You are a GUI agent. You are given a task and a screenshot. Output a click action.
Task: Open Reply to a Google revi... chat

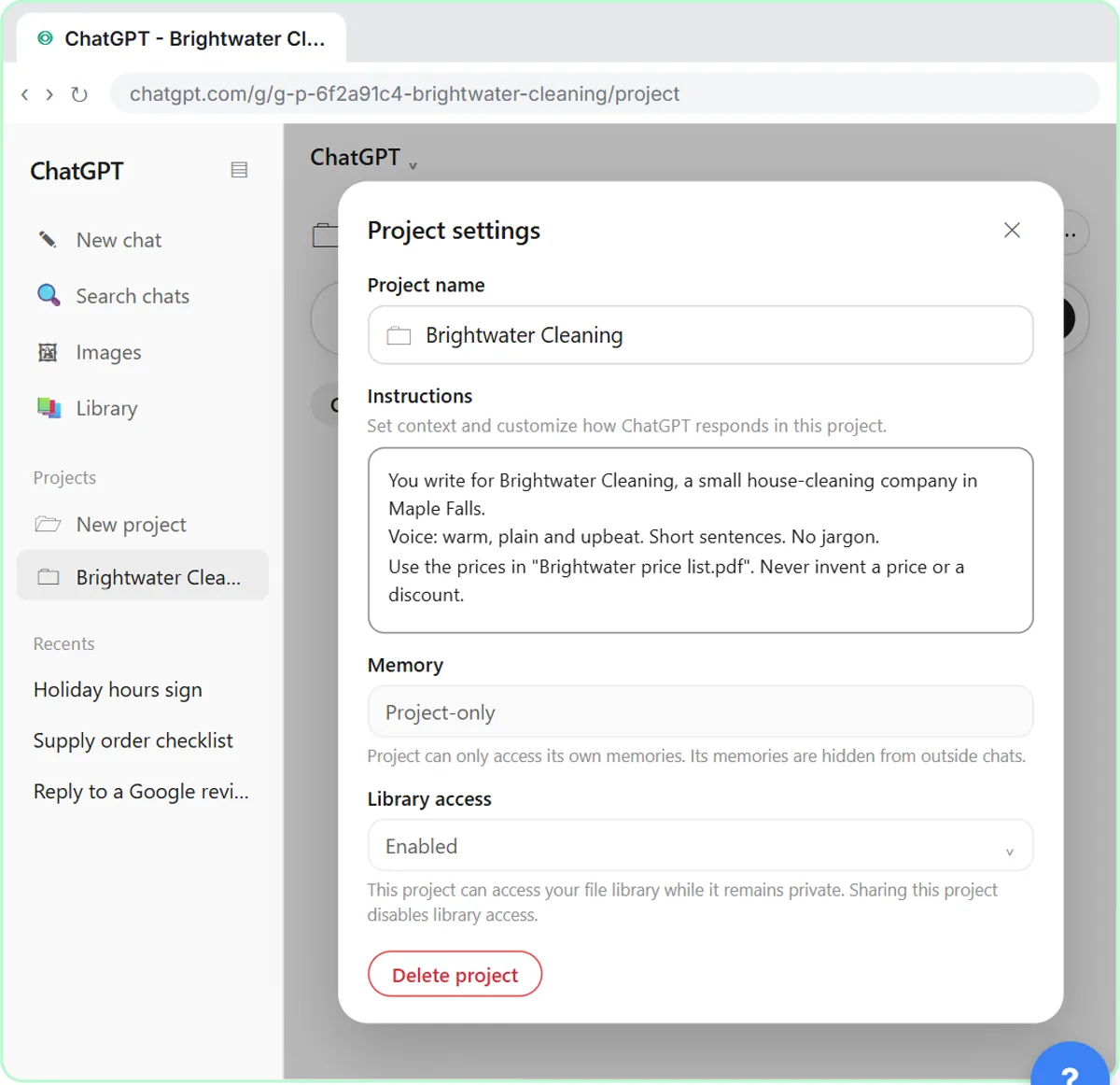coord(141,792)
